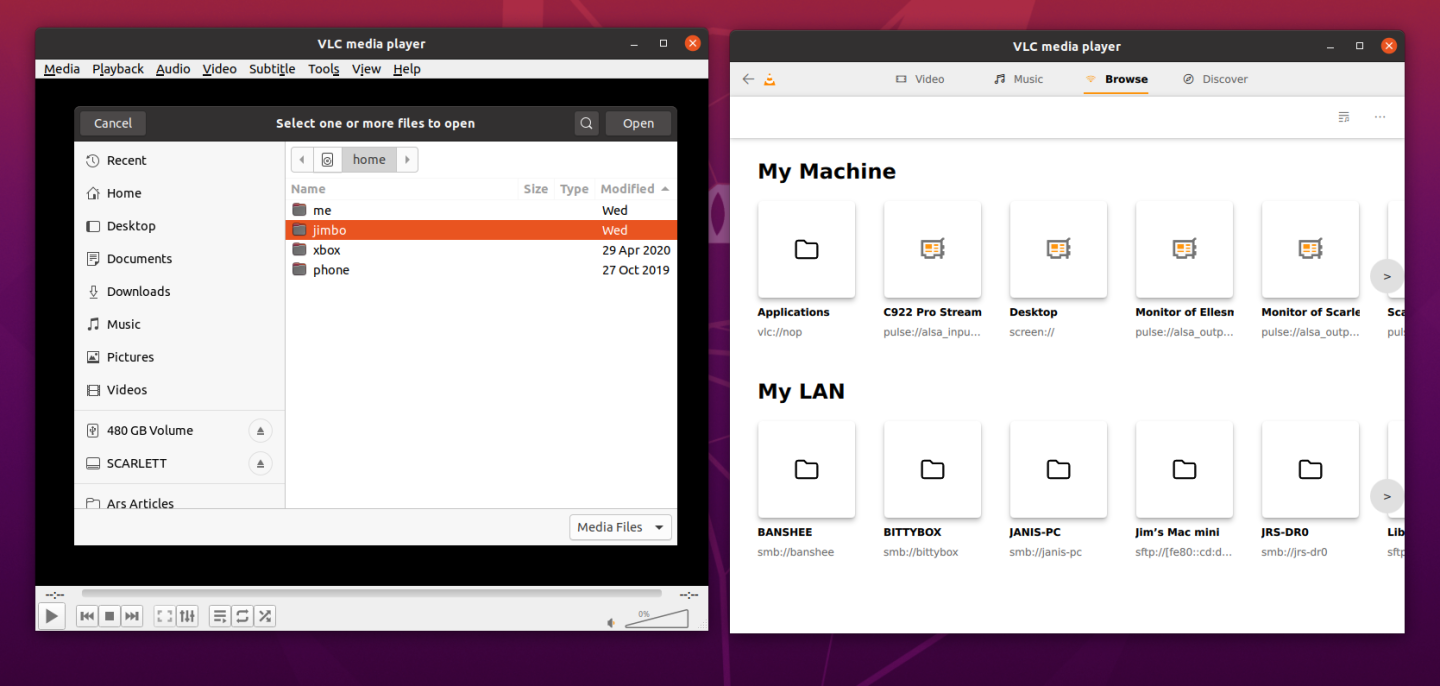
Task: Click the playlist view icon above My Machine
Action: (1343, 117)
